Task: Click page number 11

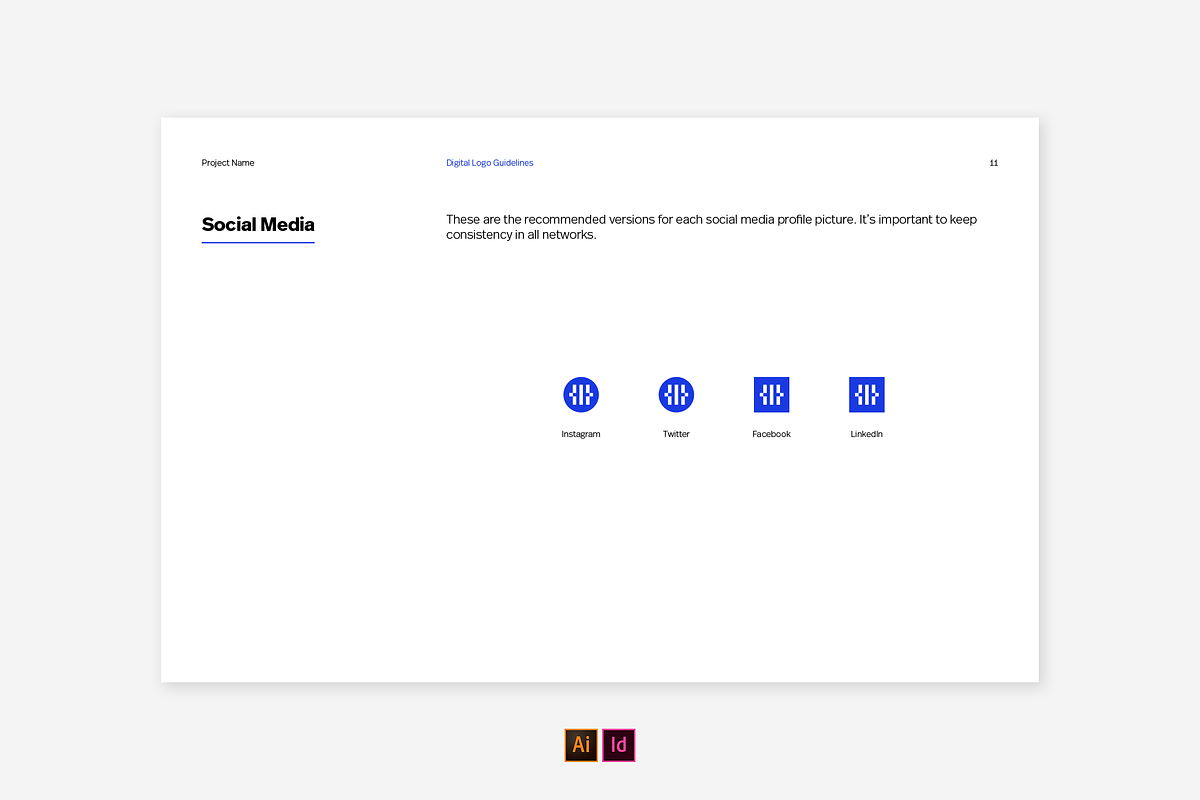Action: coord(993,163)
